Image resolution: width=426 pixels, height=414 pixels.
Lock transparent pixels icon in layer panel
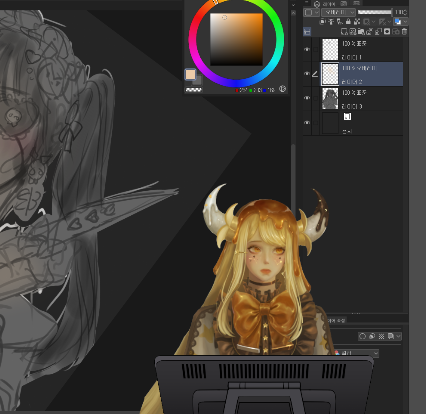pos(357,21)
